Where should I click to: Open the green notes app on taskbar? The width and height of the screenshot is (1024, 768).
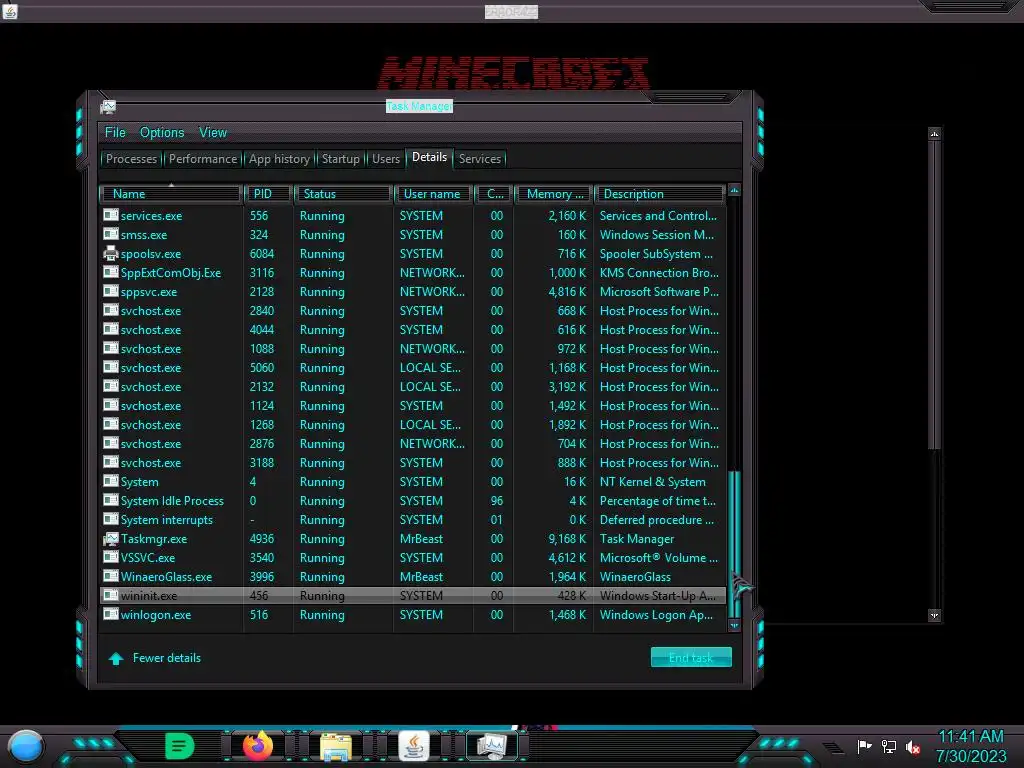point(179,746)
